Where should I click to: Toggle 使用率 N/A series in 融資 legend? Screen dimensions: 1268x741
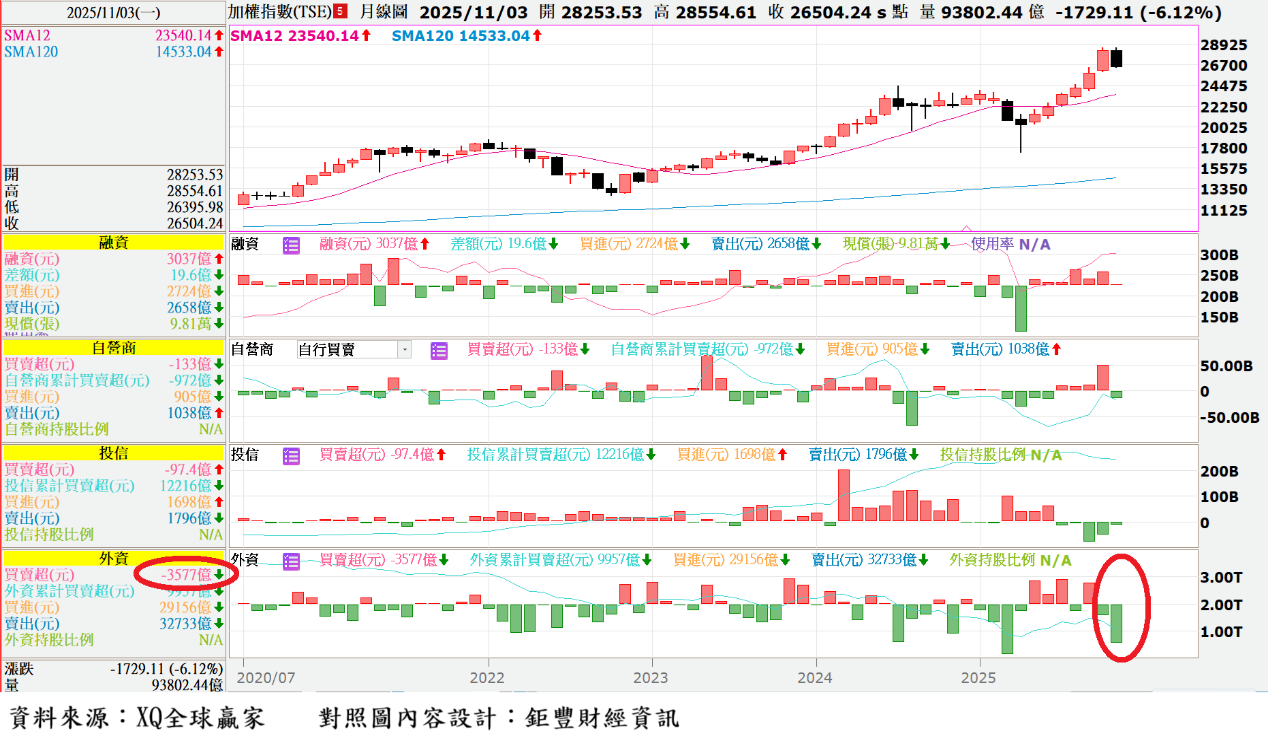click(x=1010, y=245)
